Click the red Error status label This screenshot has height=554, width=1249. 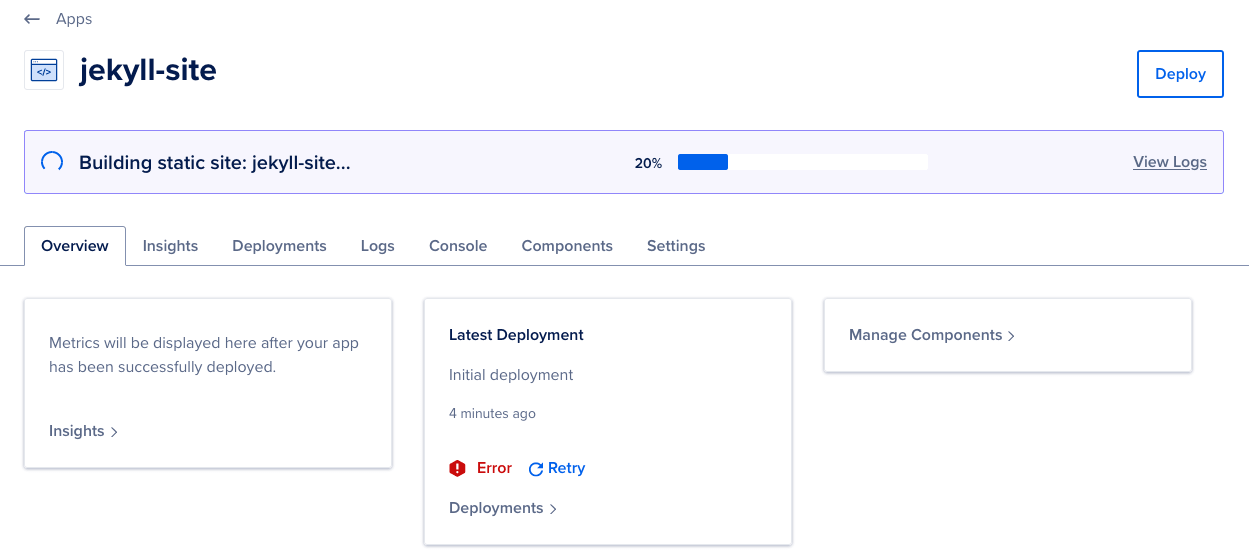point(494,468)
